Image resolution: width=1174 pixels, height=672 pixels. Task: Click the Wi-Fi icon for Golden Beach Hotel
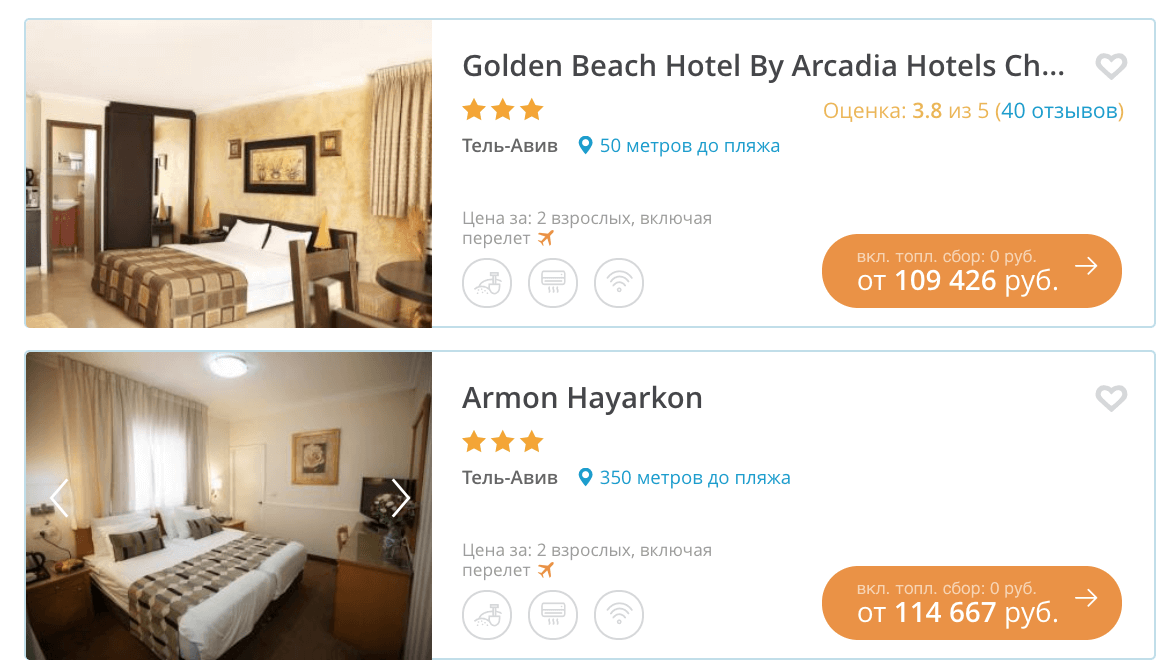coord(619,283)
